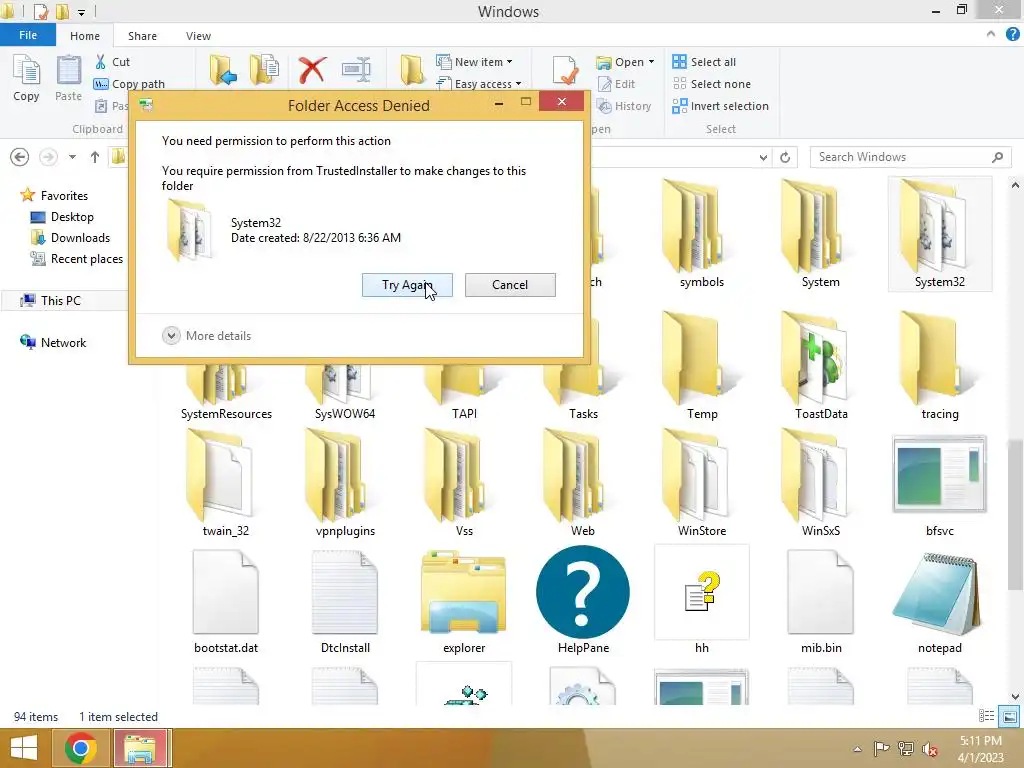
Task: Click the Move to folder icon
Action: click(x=223, y=71)
